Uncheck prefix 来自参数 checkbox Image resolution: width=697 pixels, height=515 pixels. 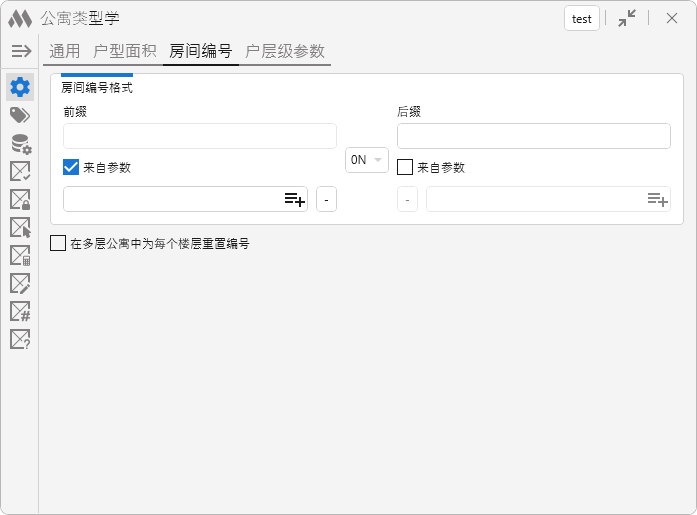coord(71,167)
